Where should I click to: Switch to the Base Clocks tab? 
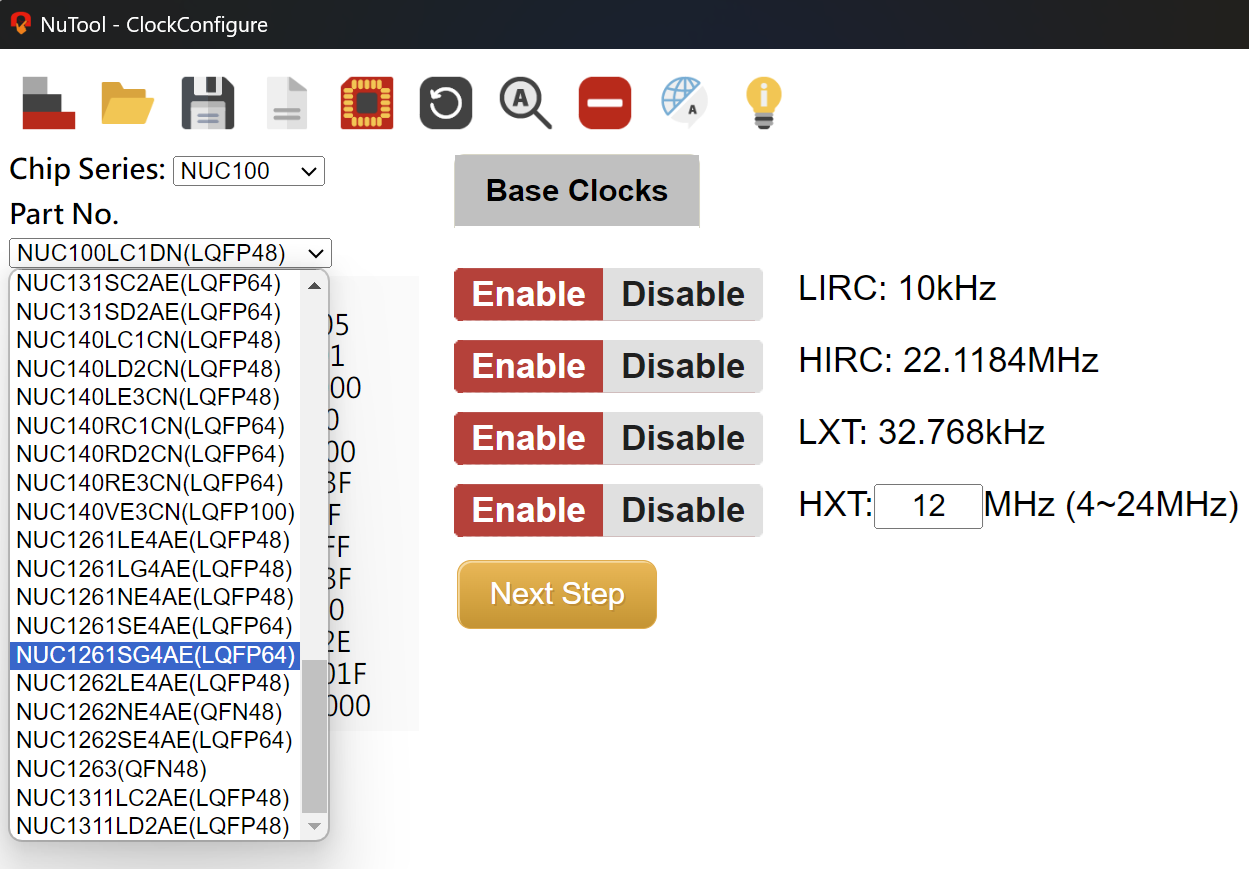[x=577, y=191]
